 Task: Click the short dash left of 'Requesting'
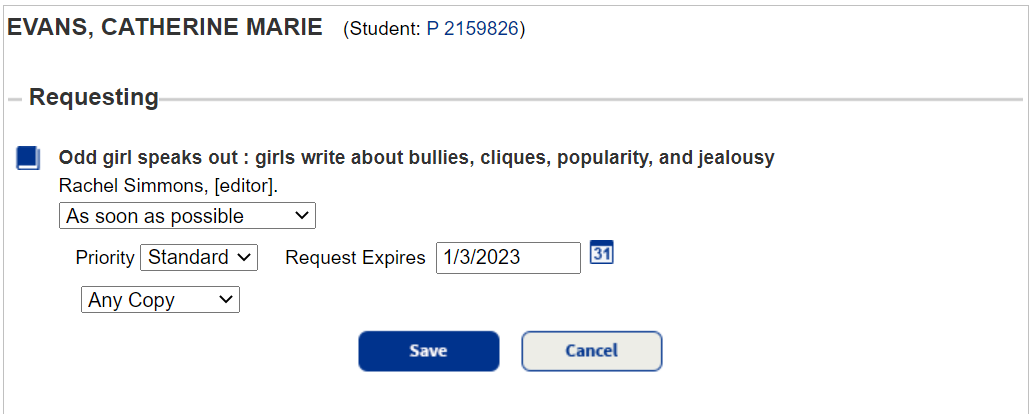(x=15, y=99)
